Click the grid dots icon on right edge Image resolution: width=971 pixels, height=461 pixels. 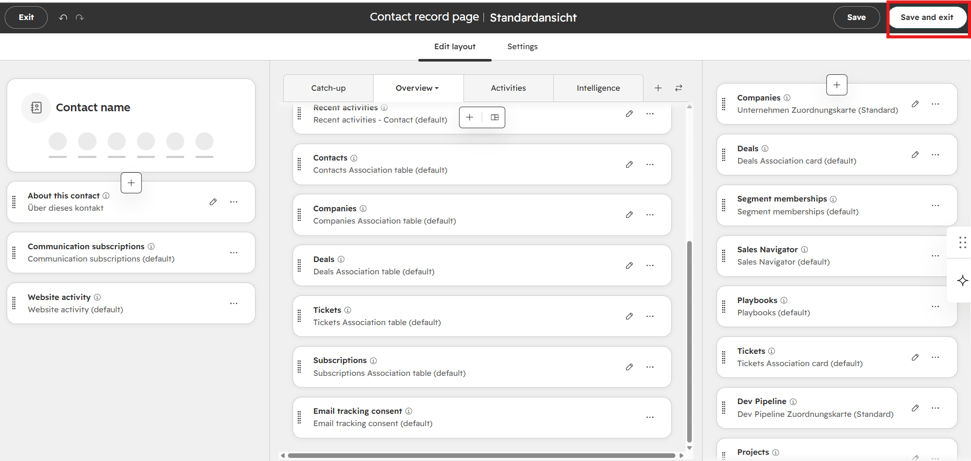tap(962, 242)
